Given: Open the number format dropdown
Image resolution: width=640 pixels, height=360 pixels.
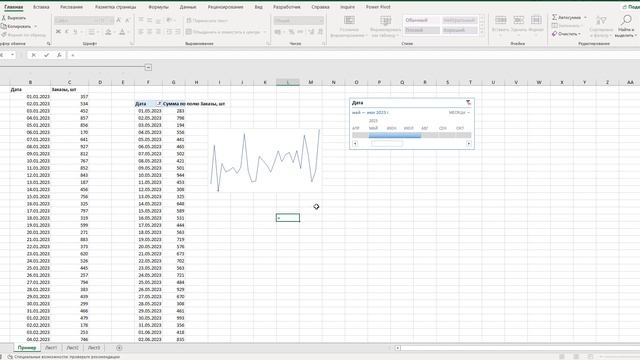Looking at the screenshot, I should [299, 20].
